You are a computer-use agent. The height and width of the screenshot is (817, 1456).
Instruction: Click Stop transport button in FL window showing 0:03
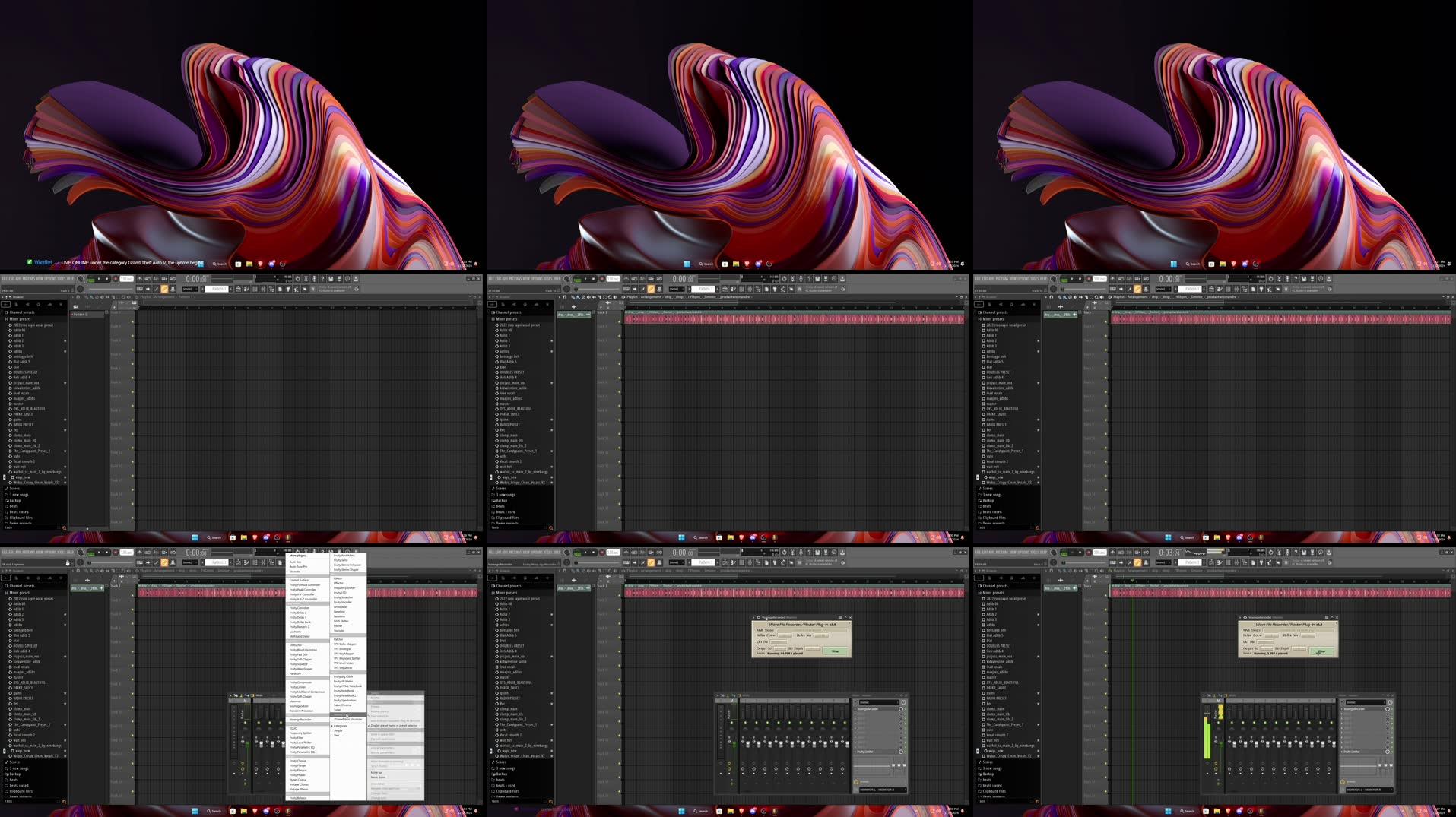click(1080, 553)
